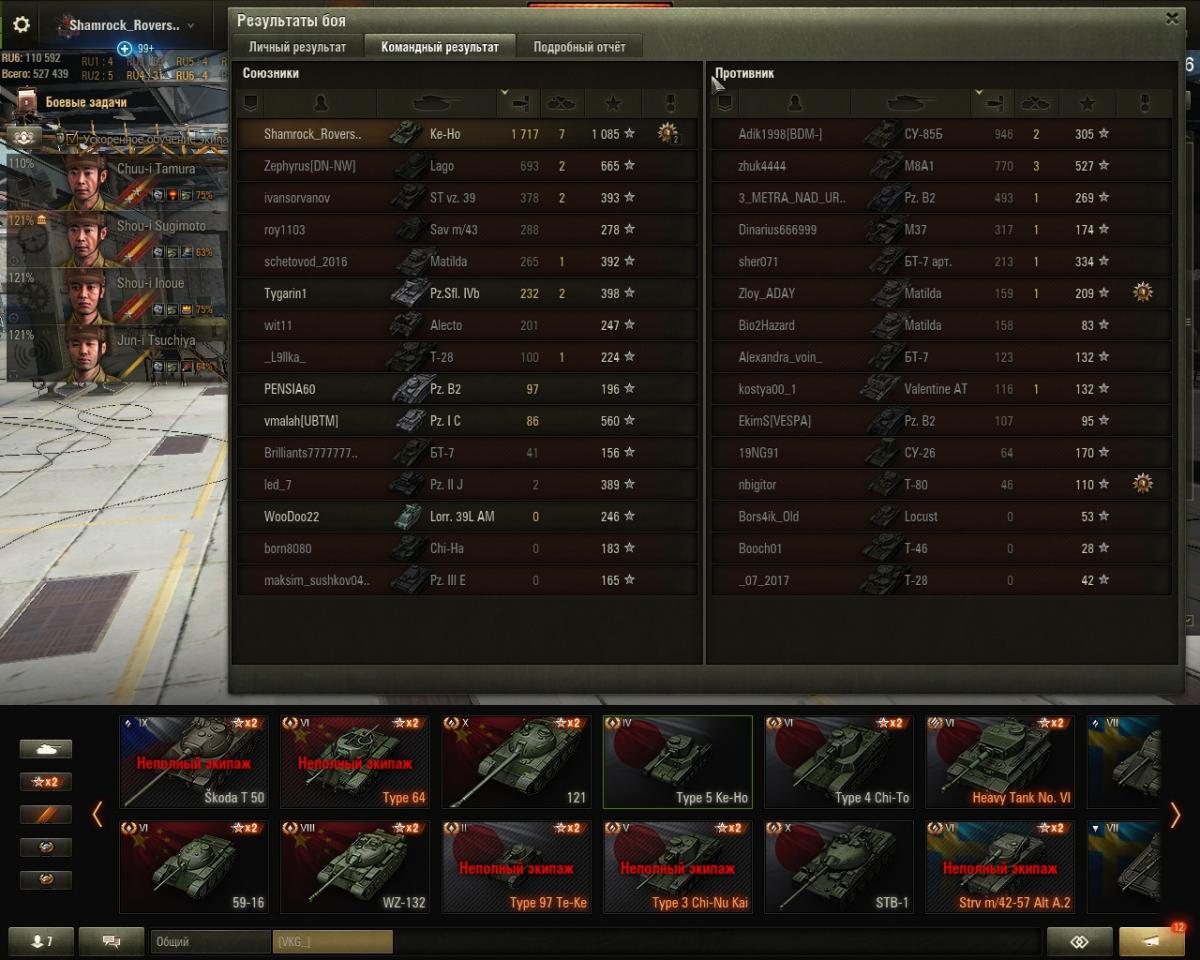Screen dimensions: 1200x960
Task: Switch to Подробный отчёт tab
Action: [x=579, y=47]
